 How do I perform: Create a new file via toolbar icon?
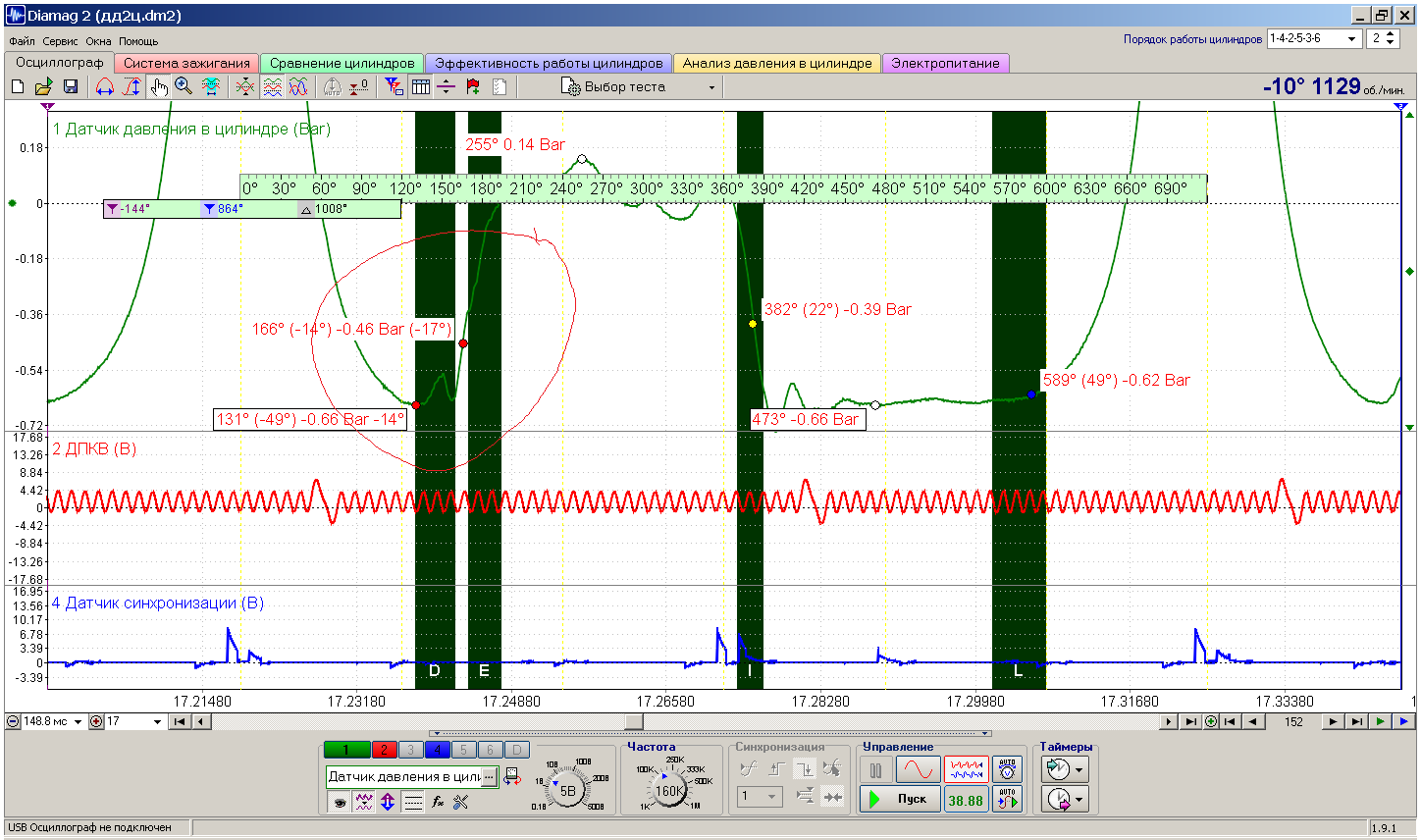[18, 87]
